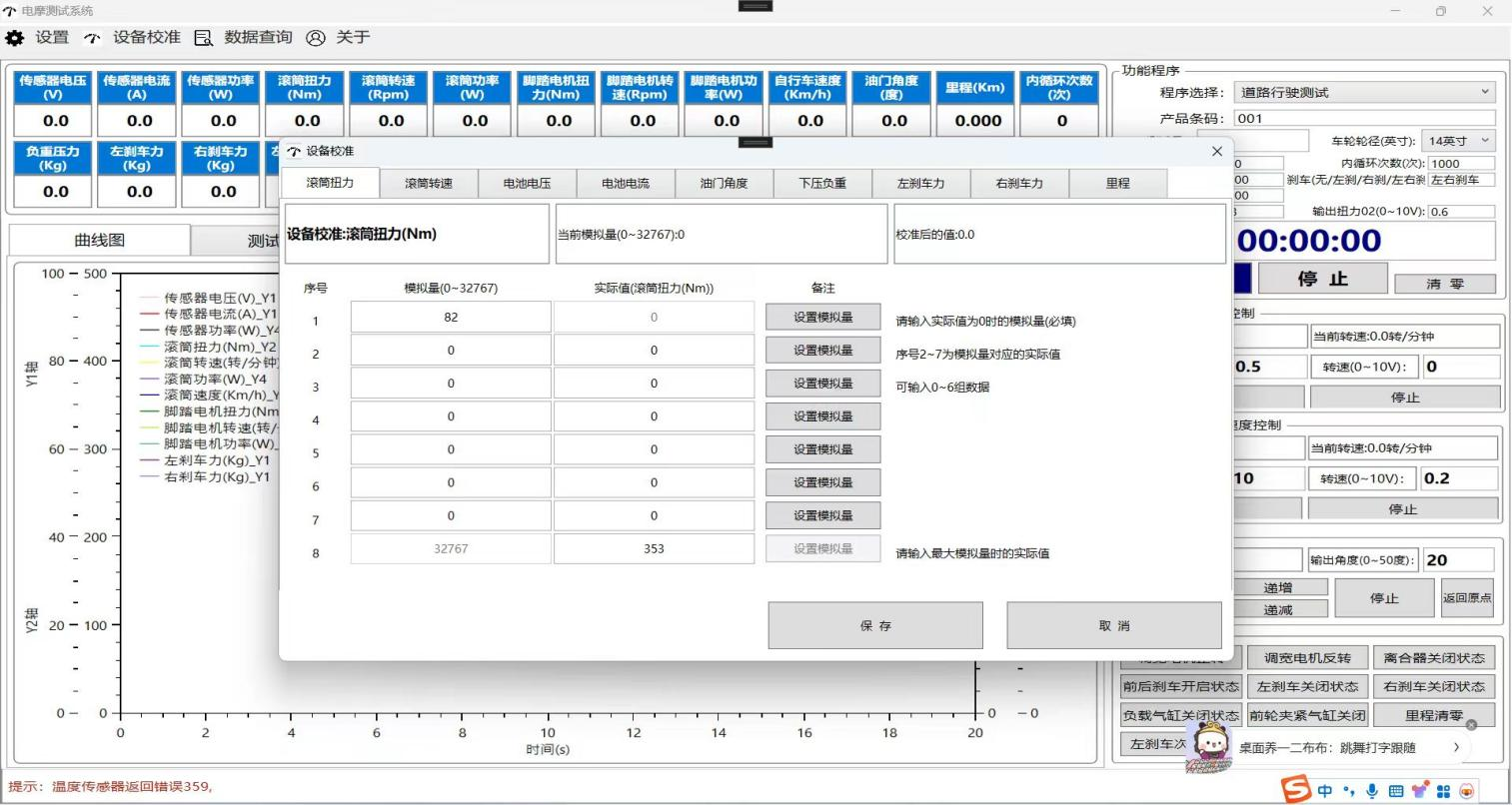Open the 数据查询 data query icon
This screenshot has height=805, width=1512.
(x=203, y=37)
